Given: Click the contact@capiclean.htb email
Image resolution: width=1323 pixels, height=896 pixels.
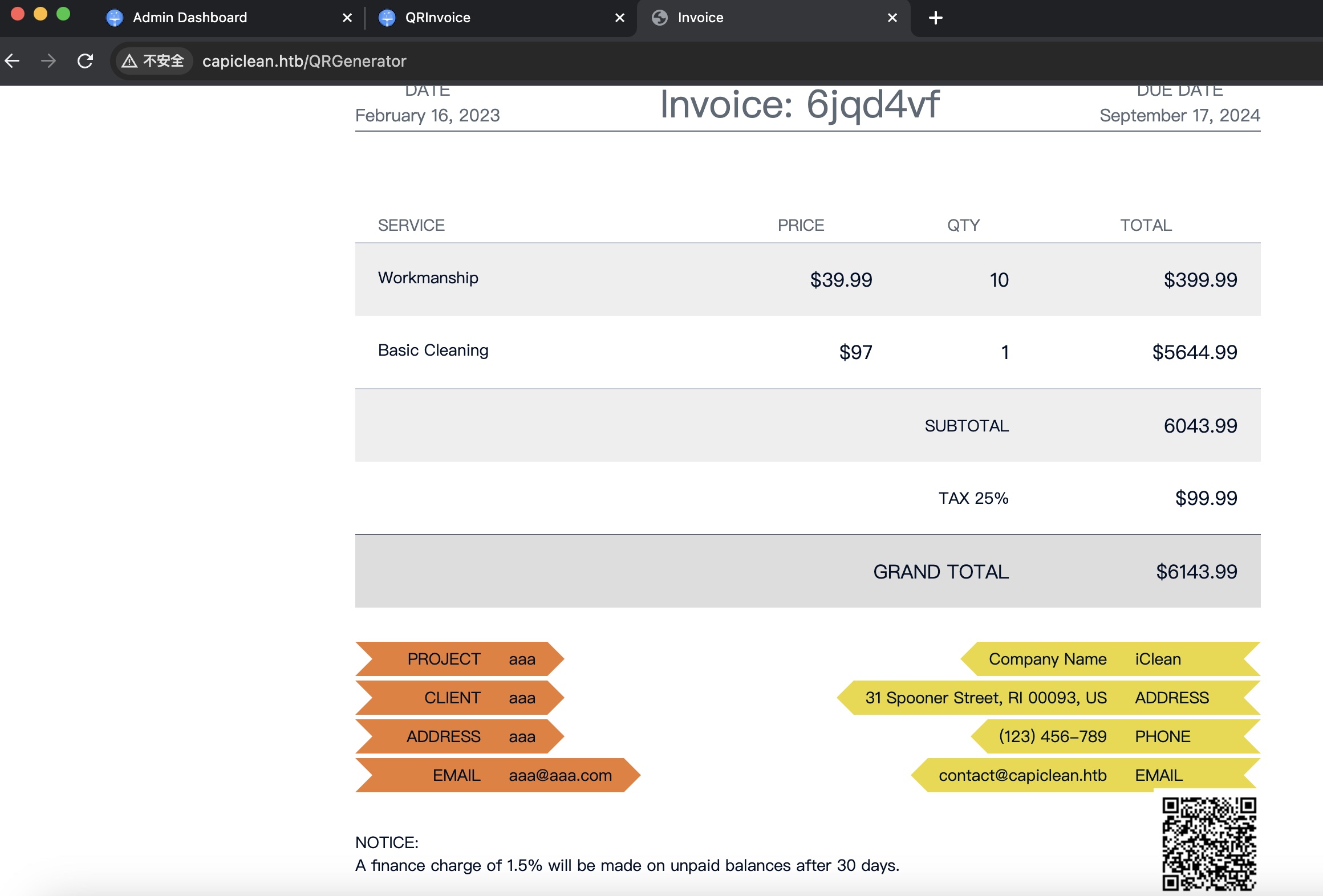Looking at the screenshot, I should pos(1022,775).
